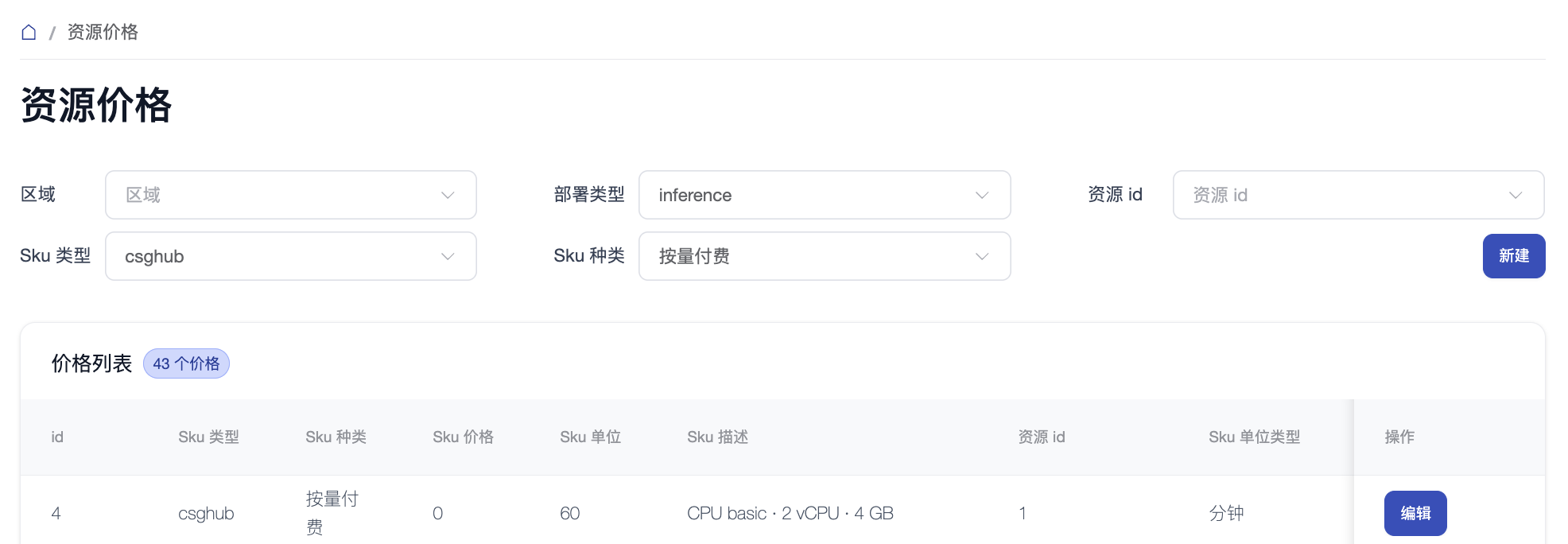Click the Sku 类型 dropdown chevron

pyautogui.click(x=447, y=256)
